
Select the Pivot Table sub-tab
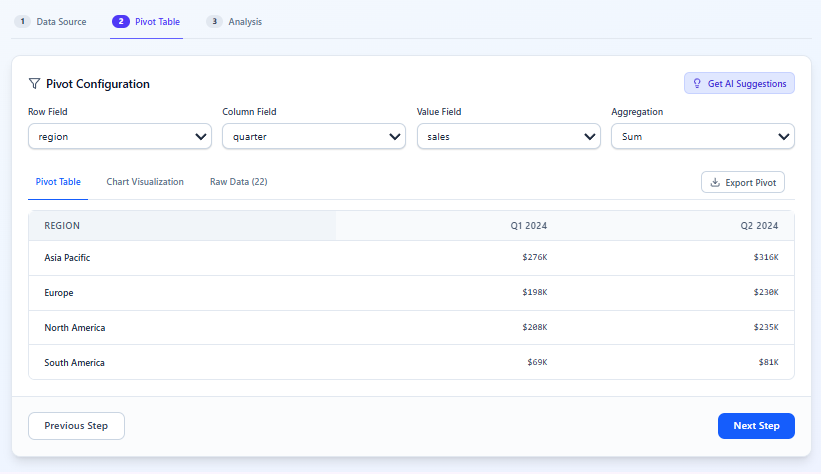point(58,182)
